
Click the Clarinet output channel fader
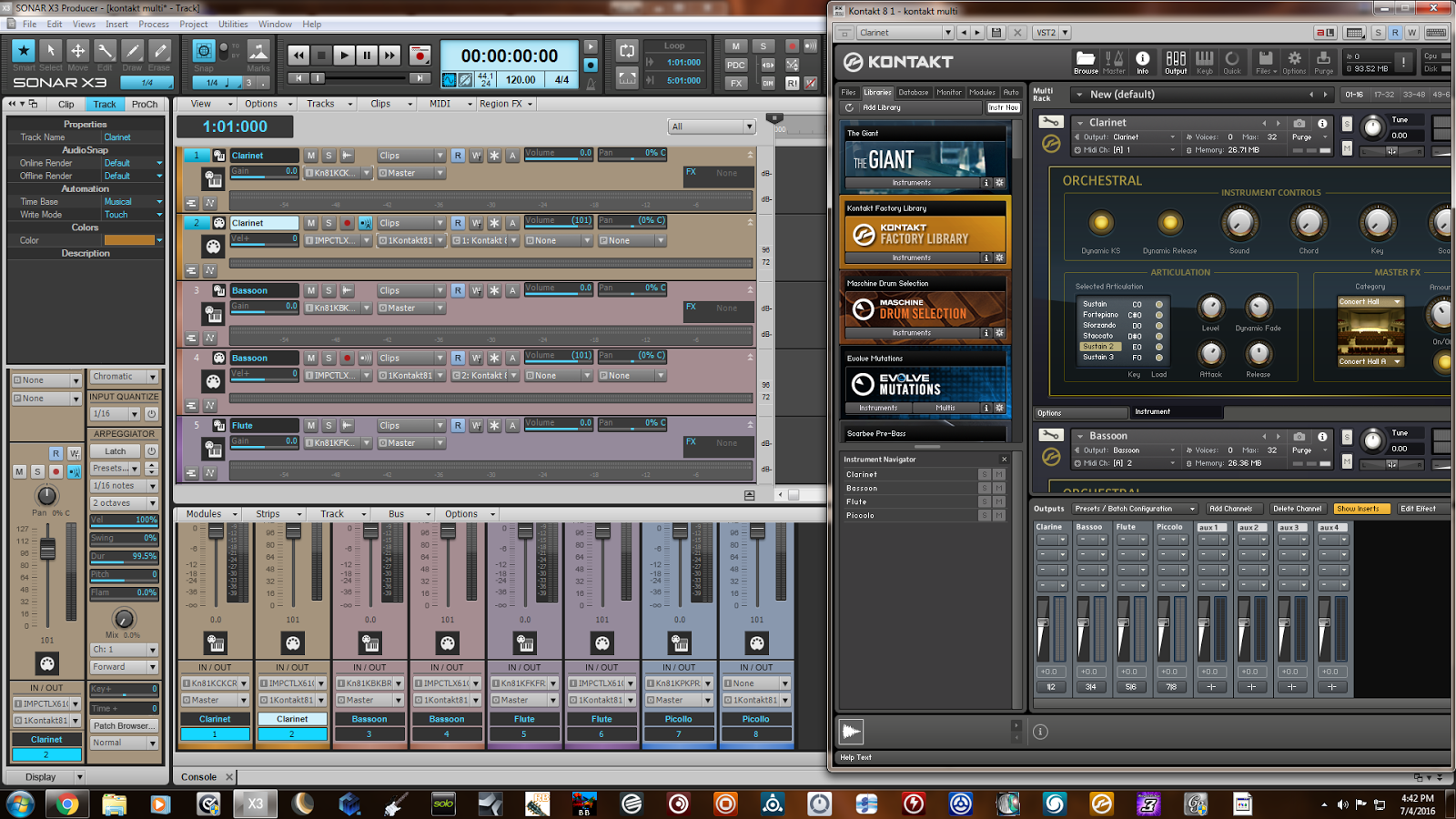pyautogui.click(x=1043, y=623)
